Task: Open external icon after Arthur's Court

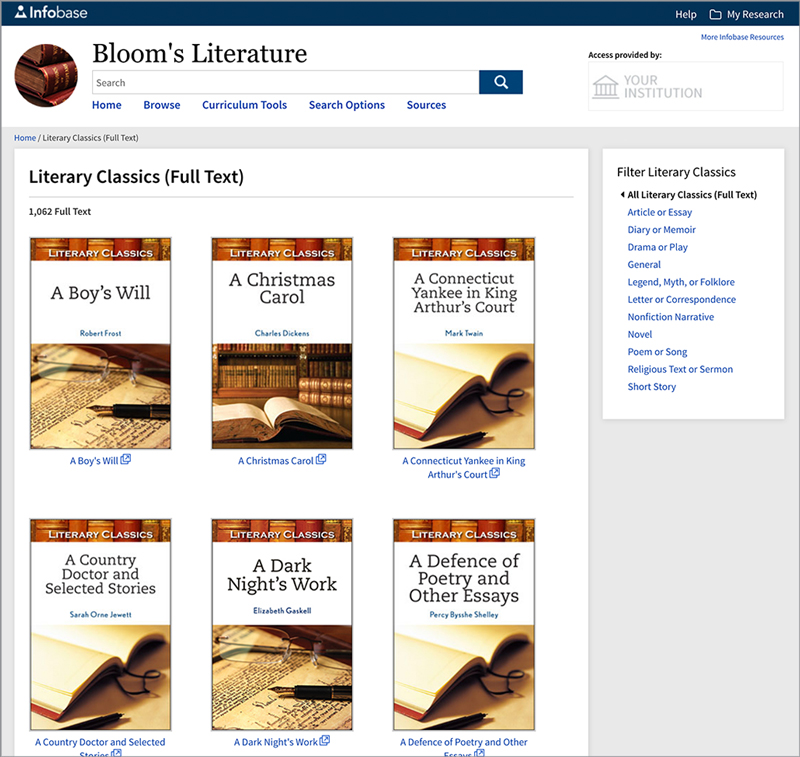Action: (494, 473)
